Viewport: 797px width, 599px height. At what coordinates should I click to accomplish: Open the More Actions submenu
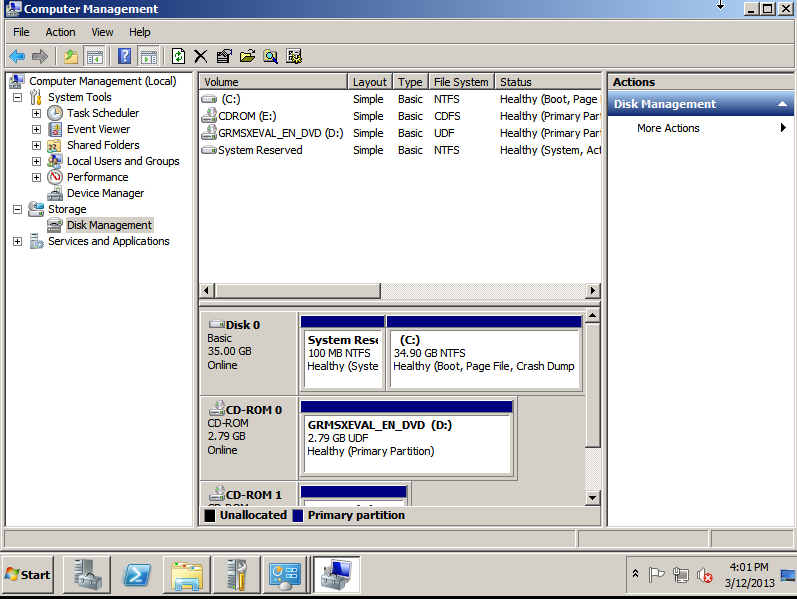click(x=700, y=128)
